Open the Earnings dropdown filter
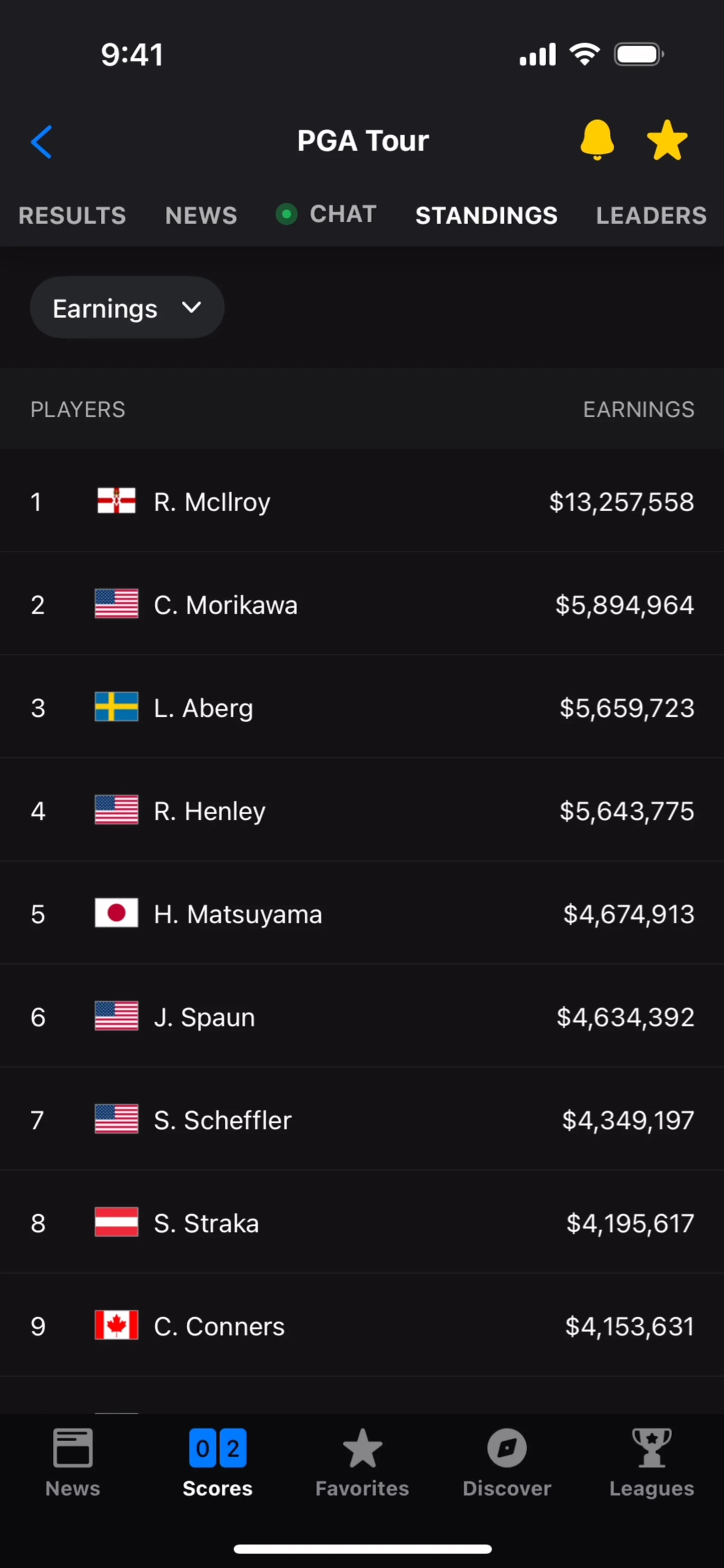 point(127,308)
